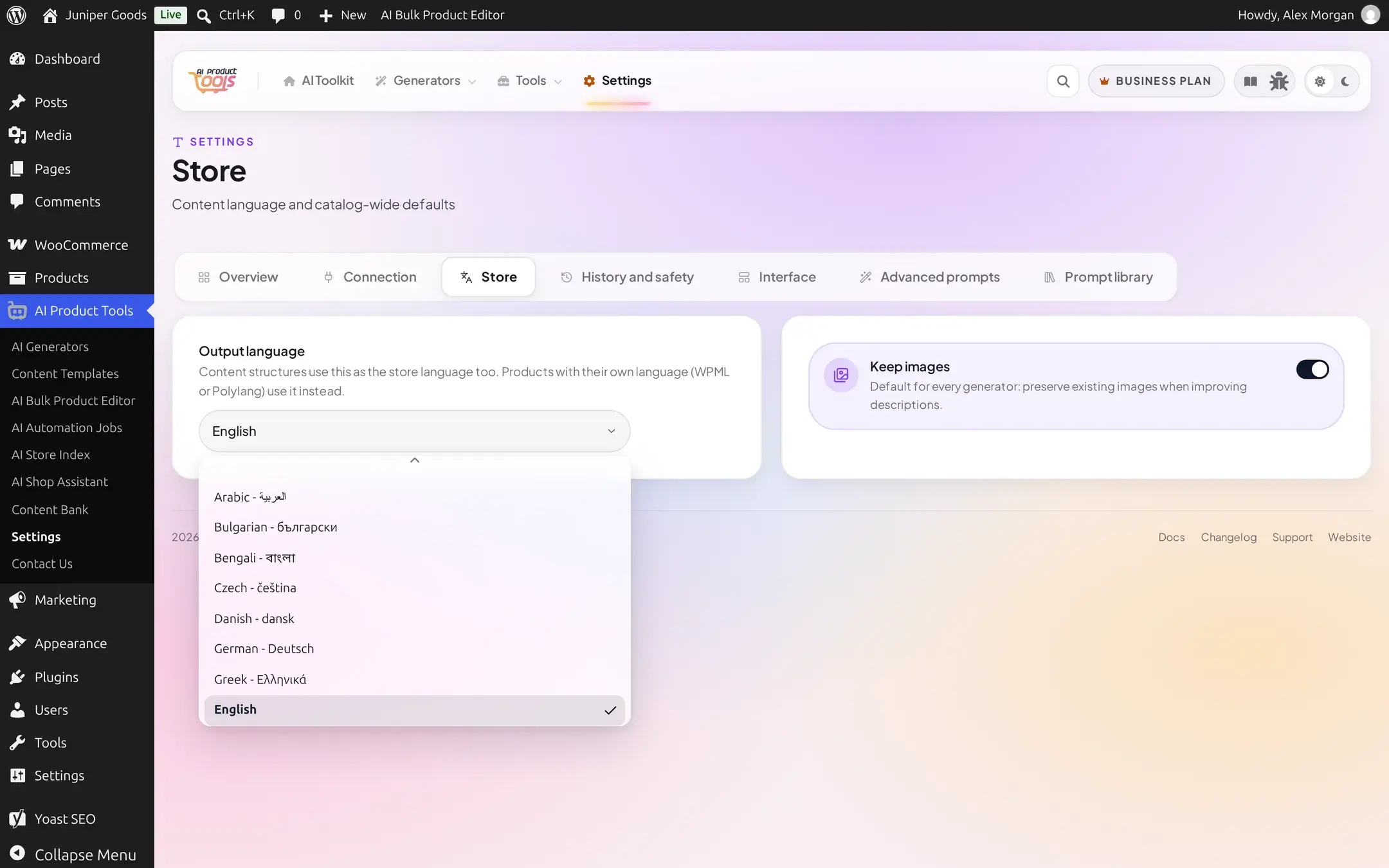
Task: Click the Alex Morgan avatar
Action: pyautogui.click(x=1370, y=15)
